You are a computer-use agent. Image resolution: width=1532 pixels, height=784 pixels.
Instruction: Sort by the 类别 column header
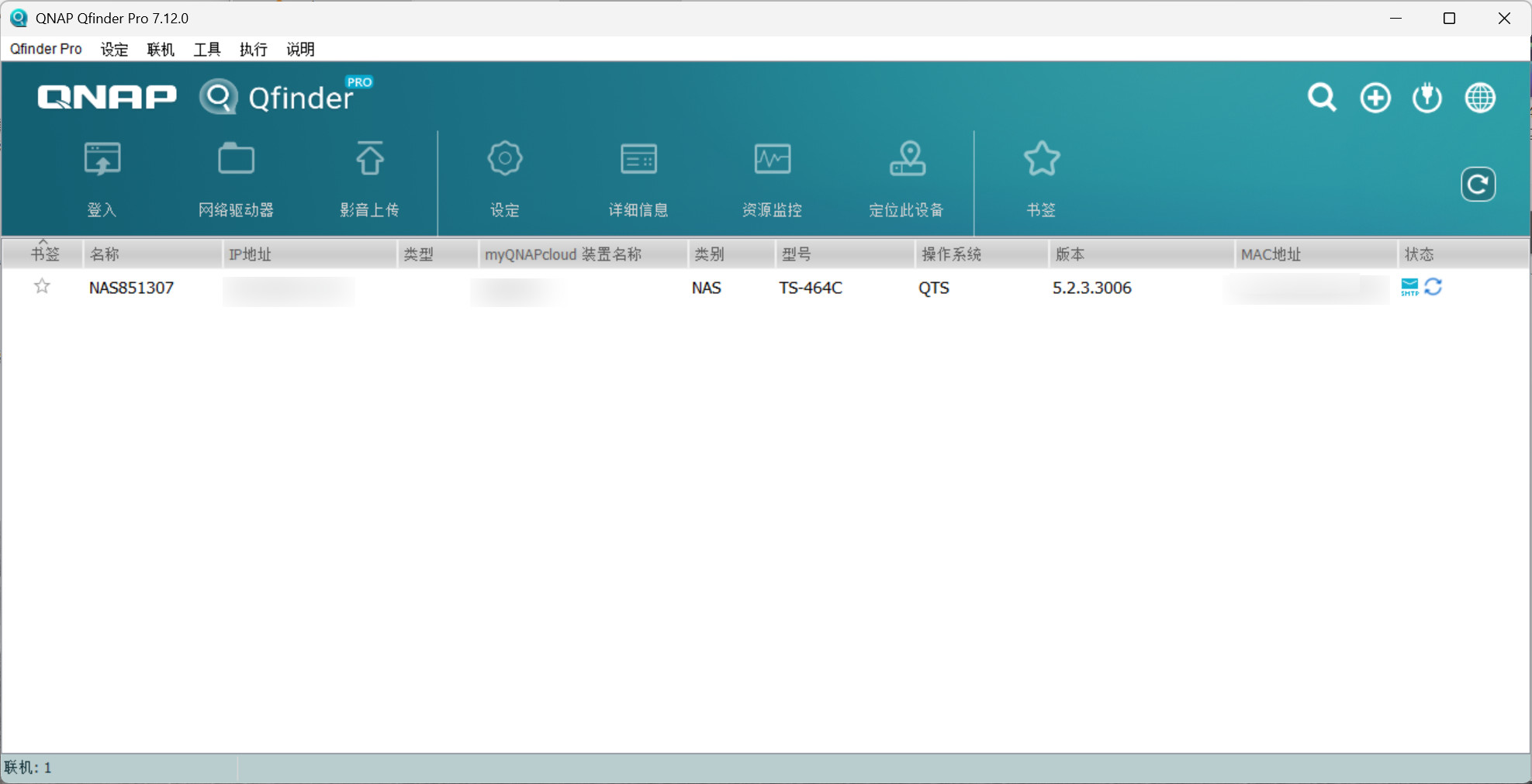731,254
